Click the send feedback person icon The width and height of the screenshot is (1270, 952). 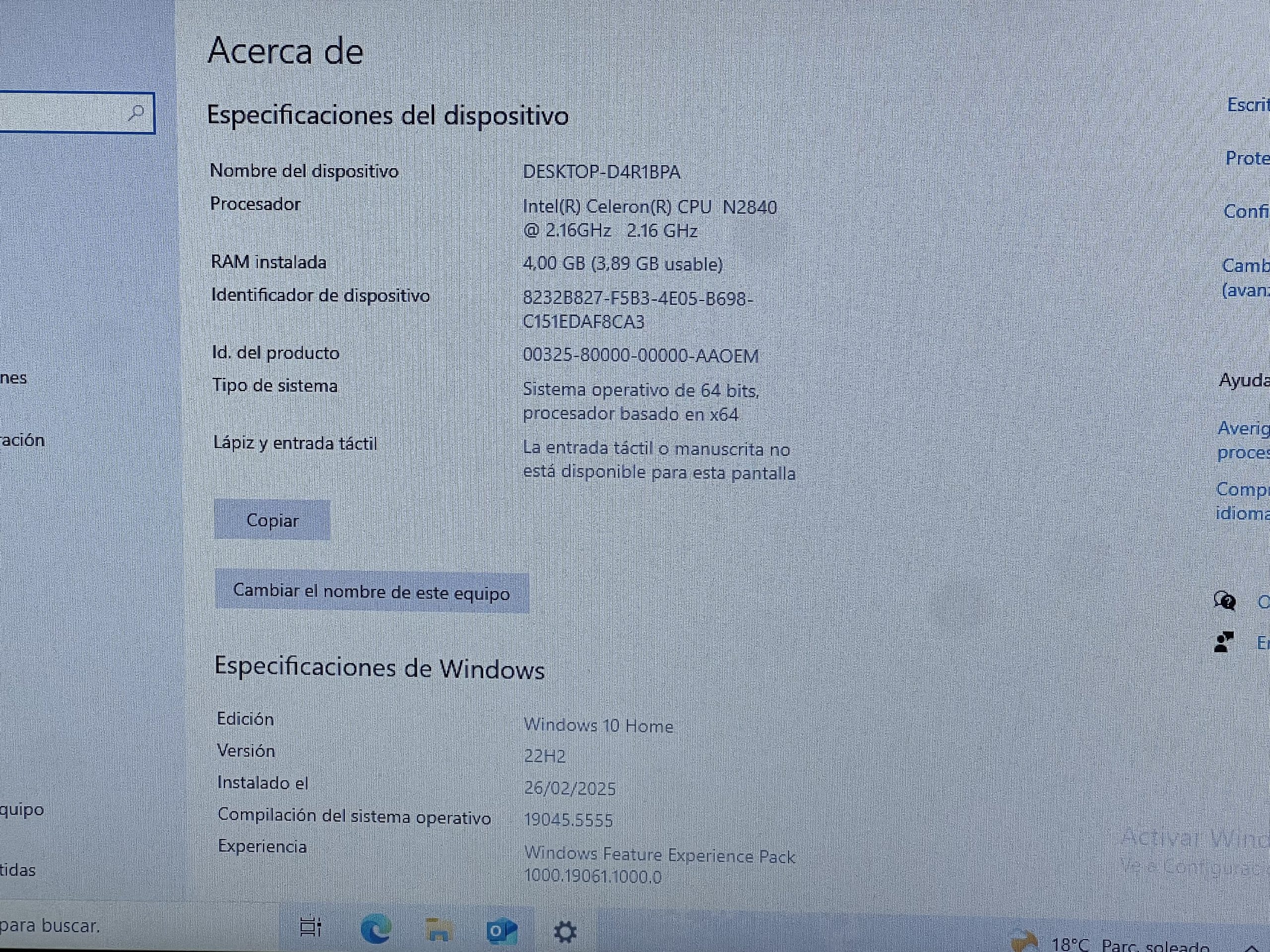pyautogui.click(x=1223, y=642)
